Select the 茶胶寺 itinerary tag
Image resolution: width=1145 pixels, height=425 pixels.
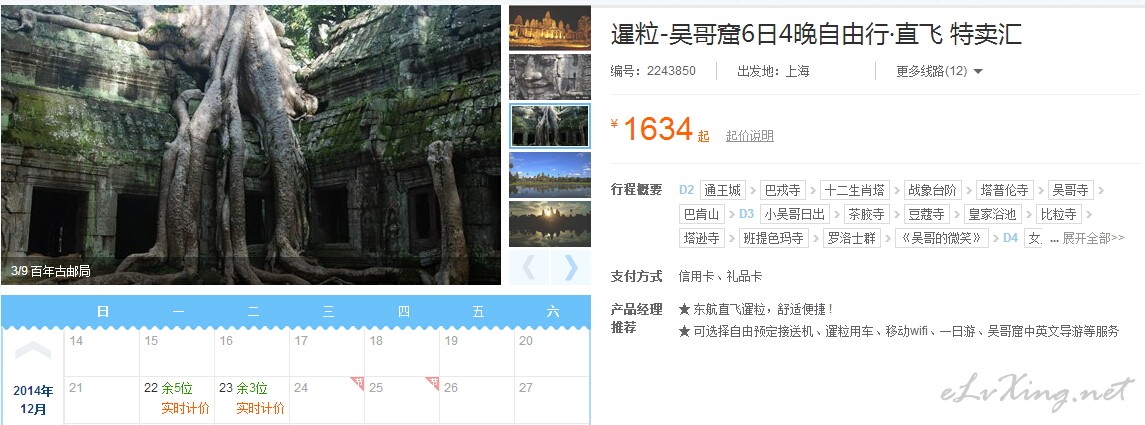pos(866,214)
